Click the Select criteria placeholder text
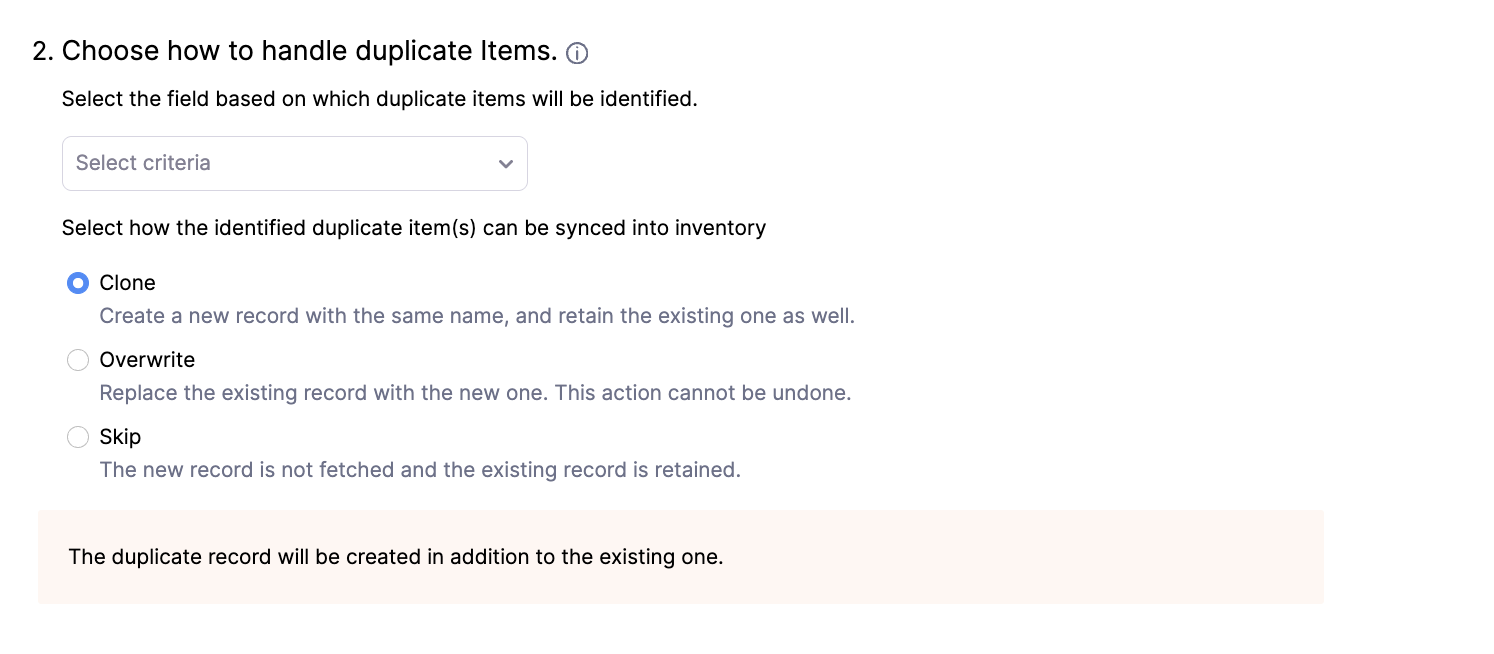 pos(143,163)
